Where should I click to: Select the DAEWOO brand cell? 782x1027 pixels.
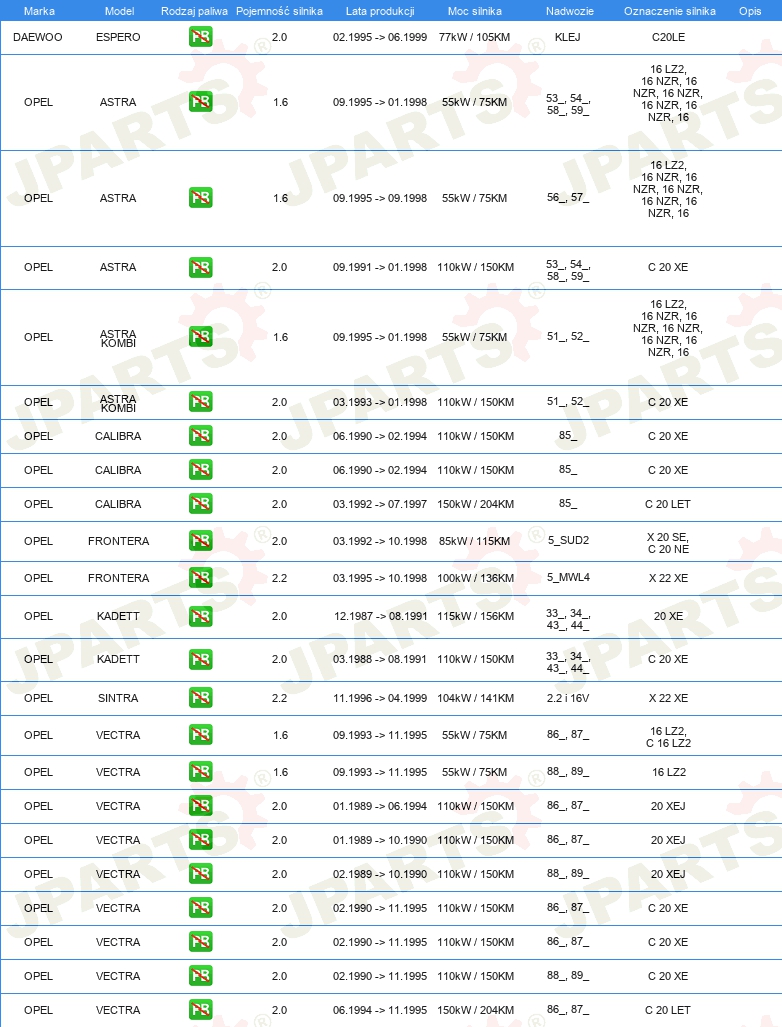point(38,37)
